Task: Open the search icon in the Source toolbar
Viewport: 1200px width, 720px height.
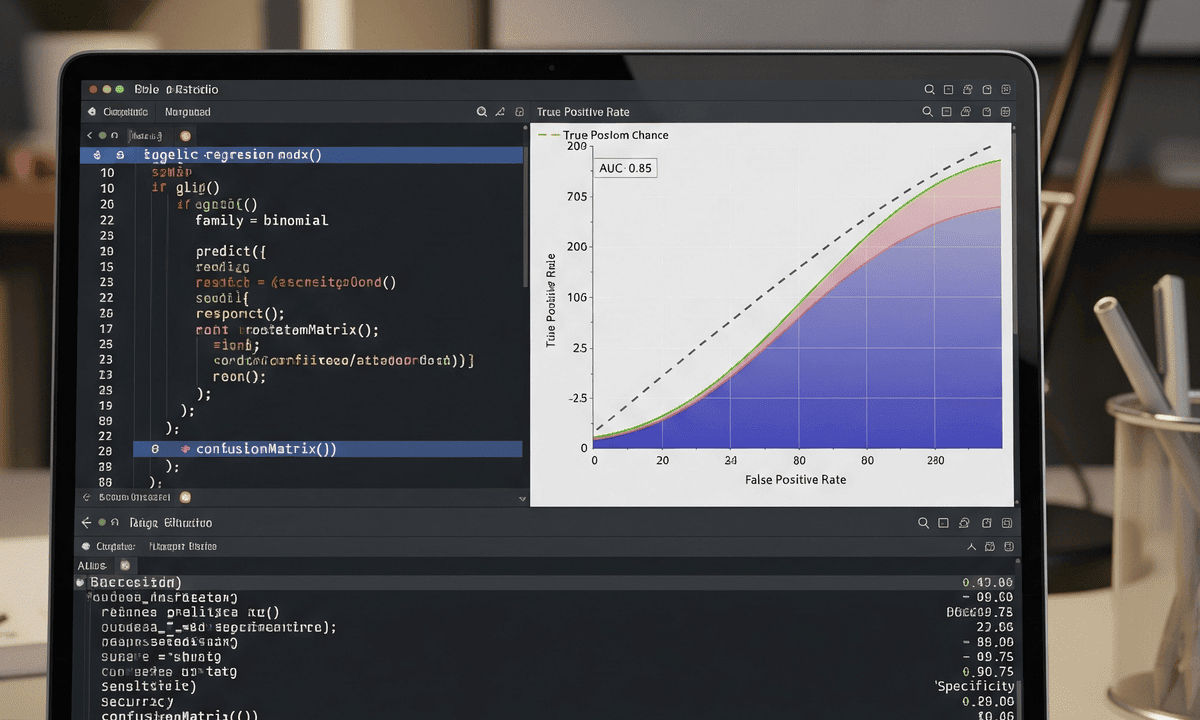Action: (x=481, y=112)
